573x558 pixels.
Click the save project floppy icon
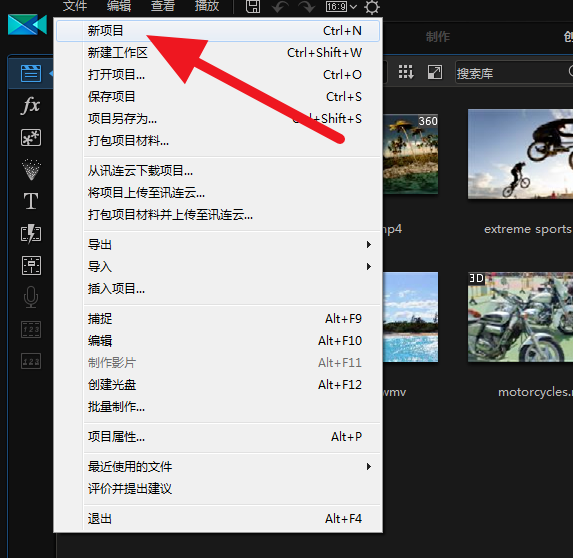[x=253, y=7]
